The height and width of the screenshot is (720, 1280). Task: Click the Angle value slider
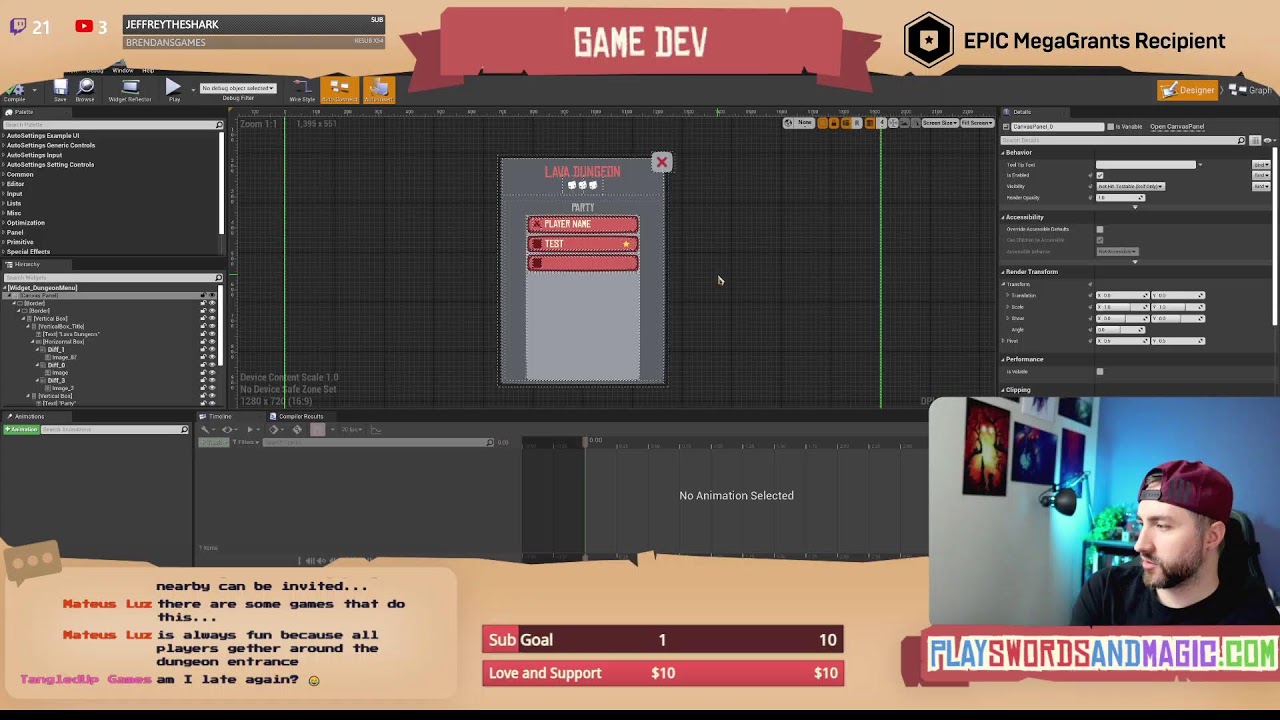click(1120, 329)
